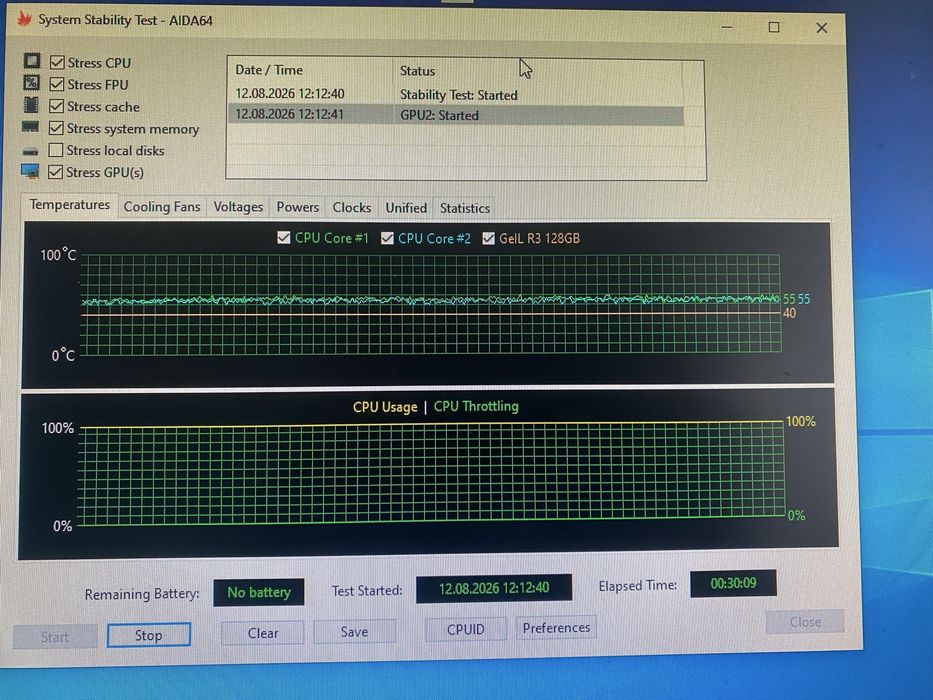
Task: Click the Elapsed Time value 00:30:09
Action: click(x=733, y=583)
